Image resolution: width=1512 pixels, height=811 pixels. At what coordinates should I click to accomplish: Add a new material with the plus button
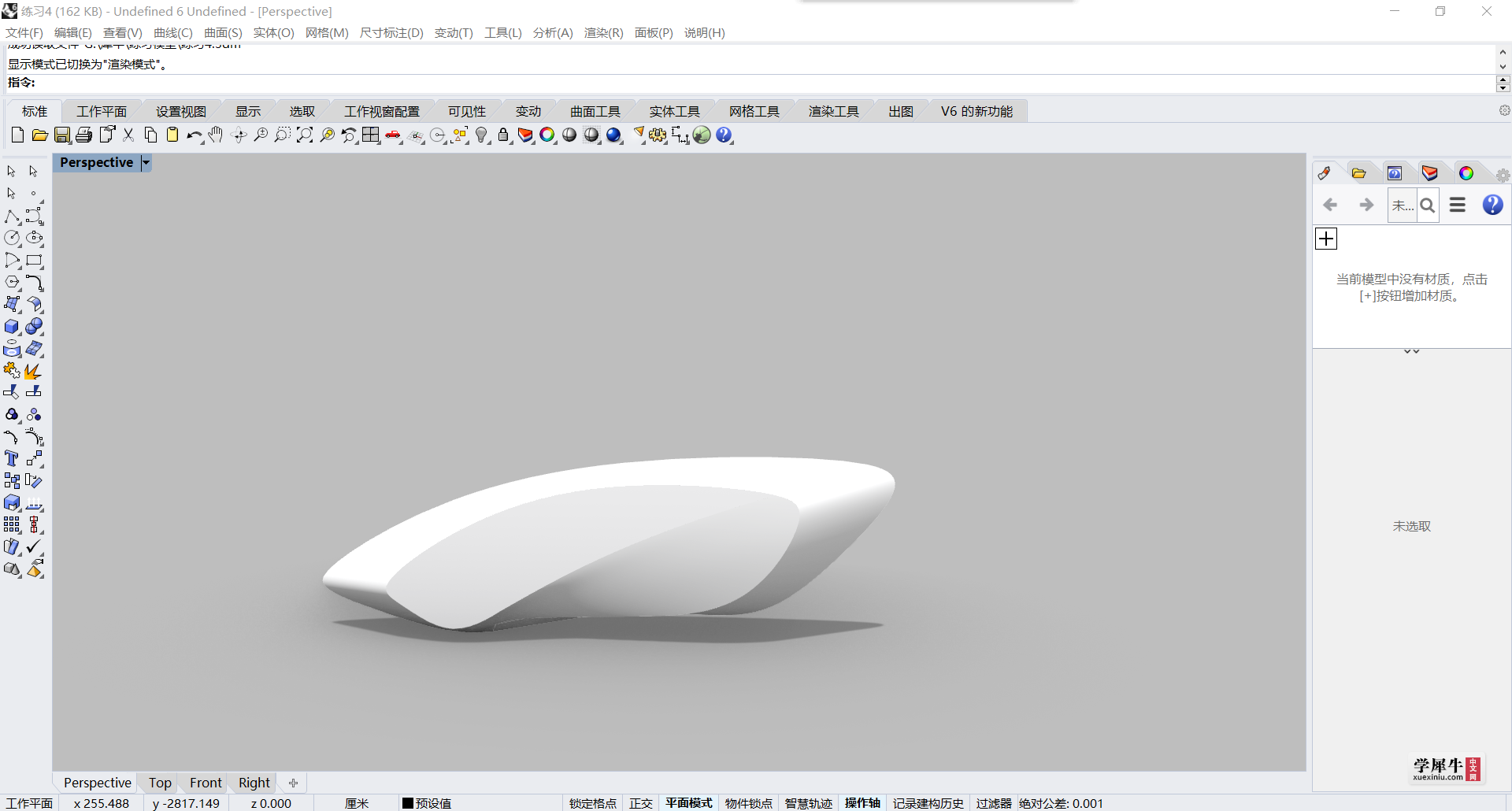pos(1326,239)
